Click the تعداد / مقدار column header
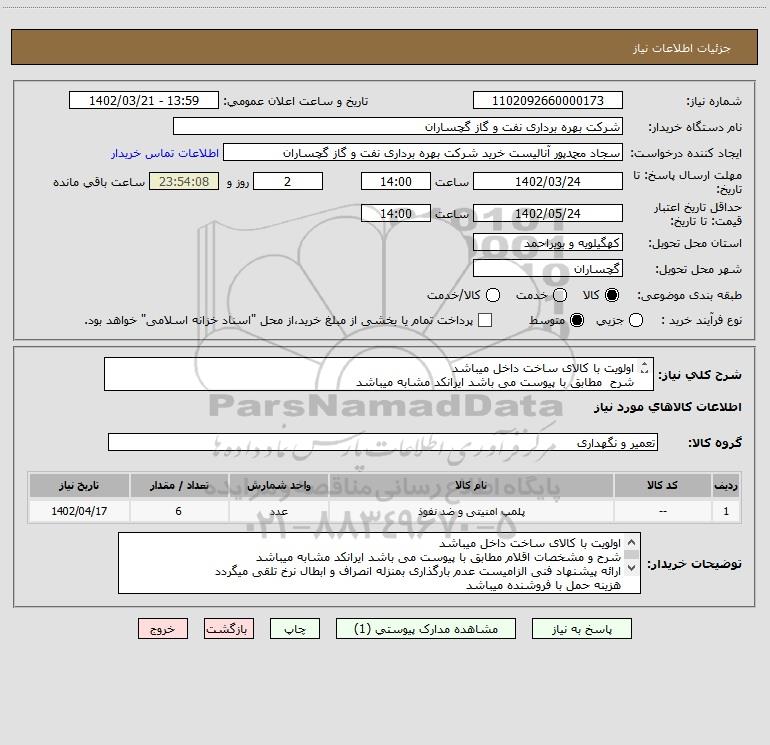The height and width of the screenshot is (745, 770). (x=179, y=485)
